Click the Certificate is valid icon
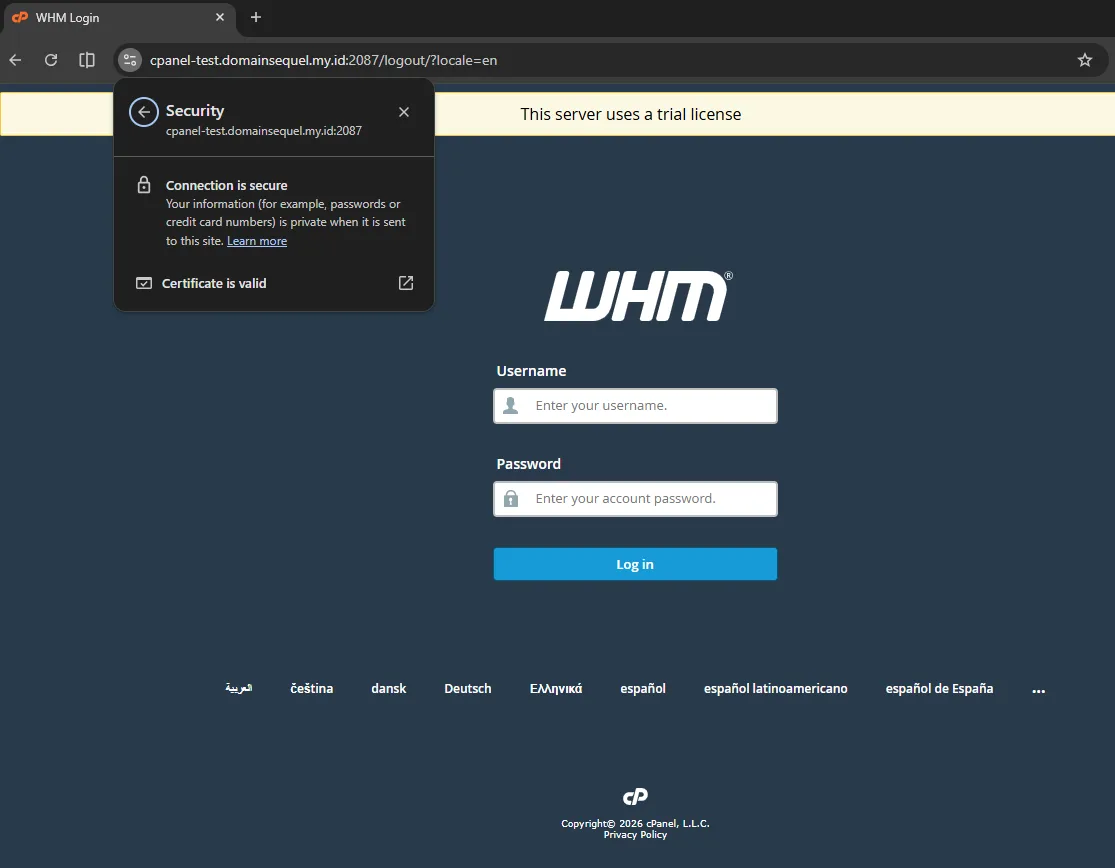The height and width of the screenshot is (868, 1115). coord(144,283)
